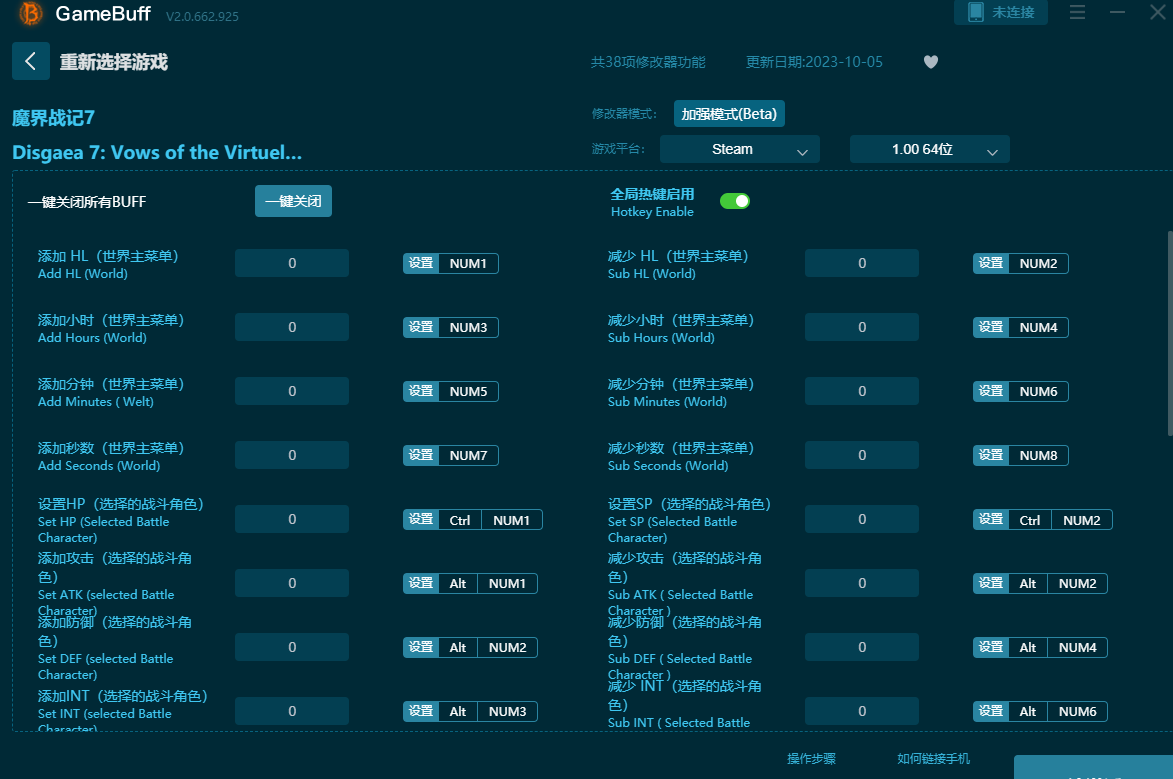Click the Set SP value field
1173x779 pixels.
tap(862, 519)
